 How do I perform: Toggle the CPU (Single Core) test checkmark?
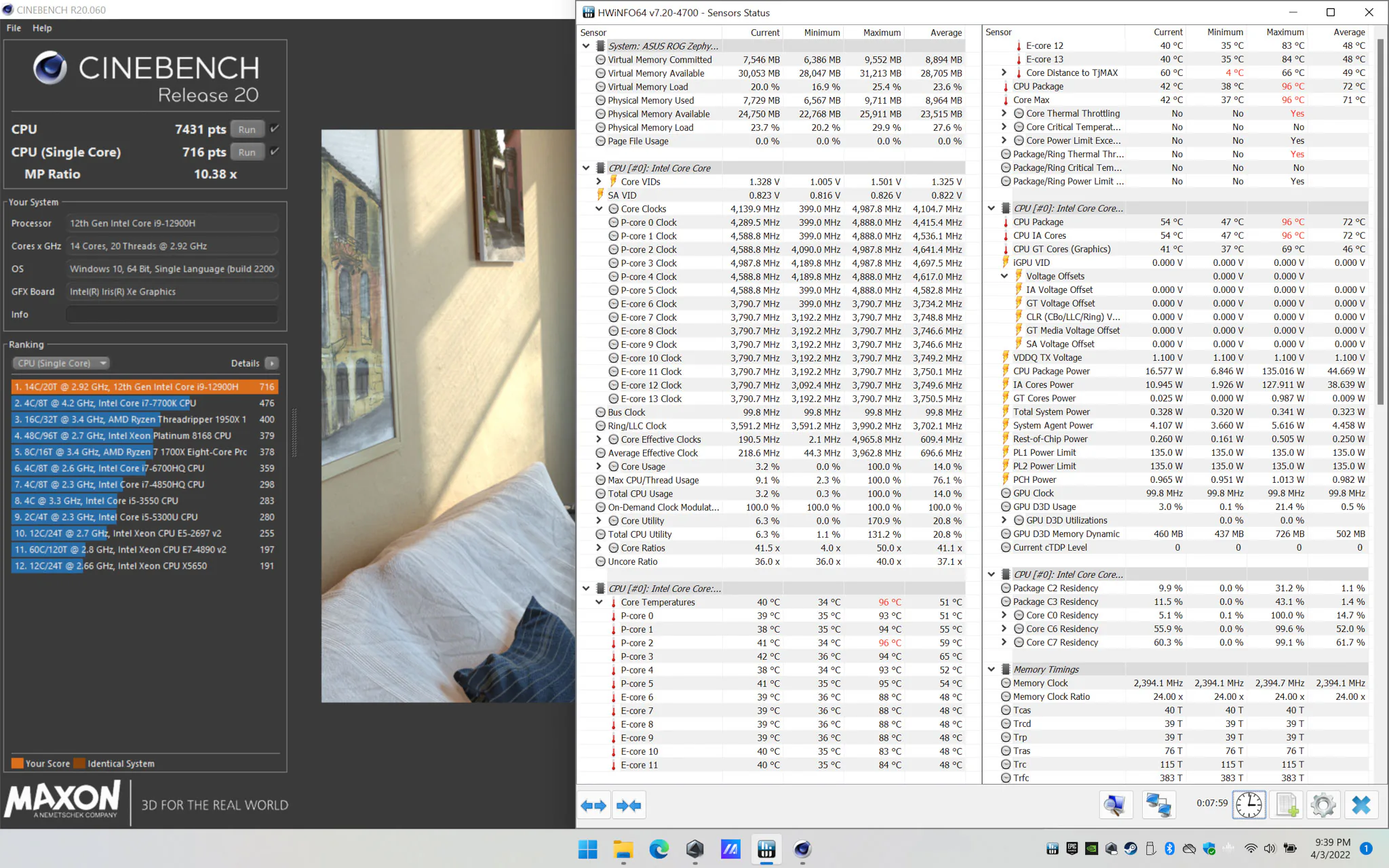tap(275, 152)
